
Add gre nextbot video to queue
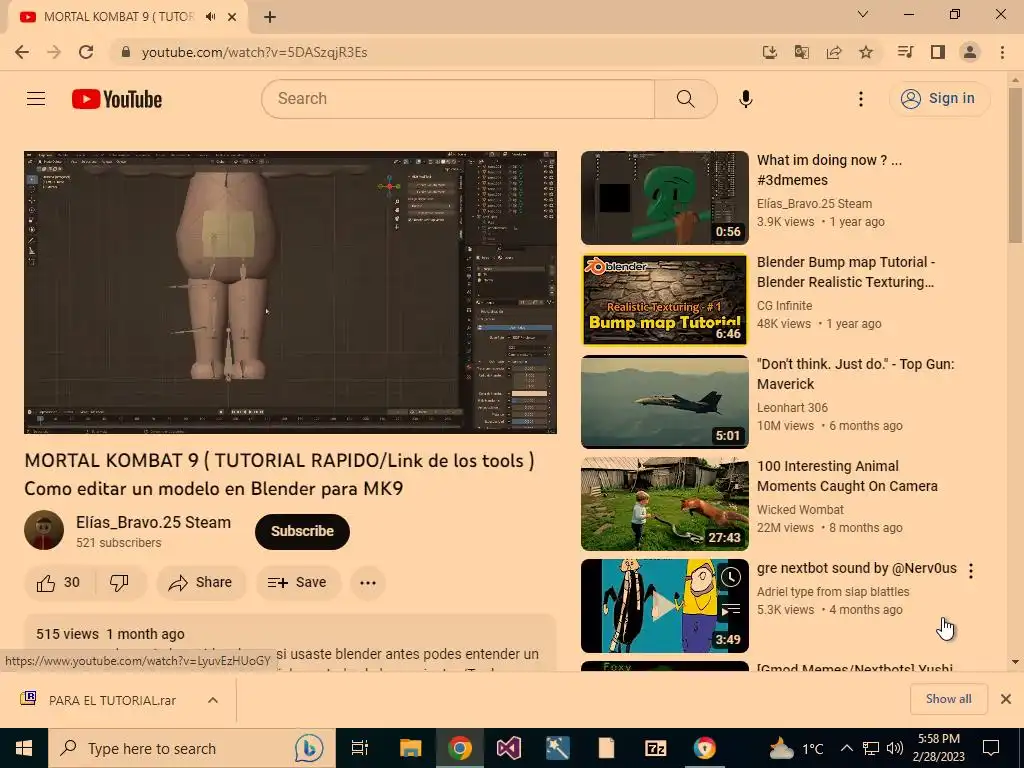pos(731,611)
